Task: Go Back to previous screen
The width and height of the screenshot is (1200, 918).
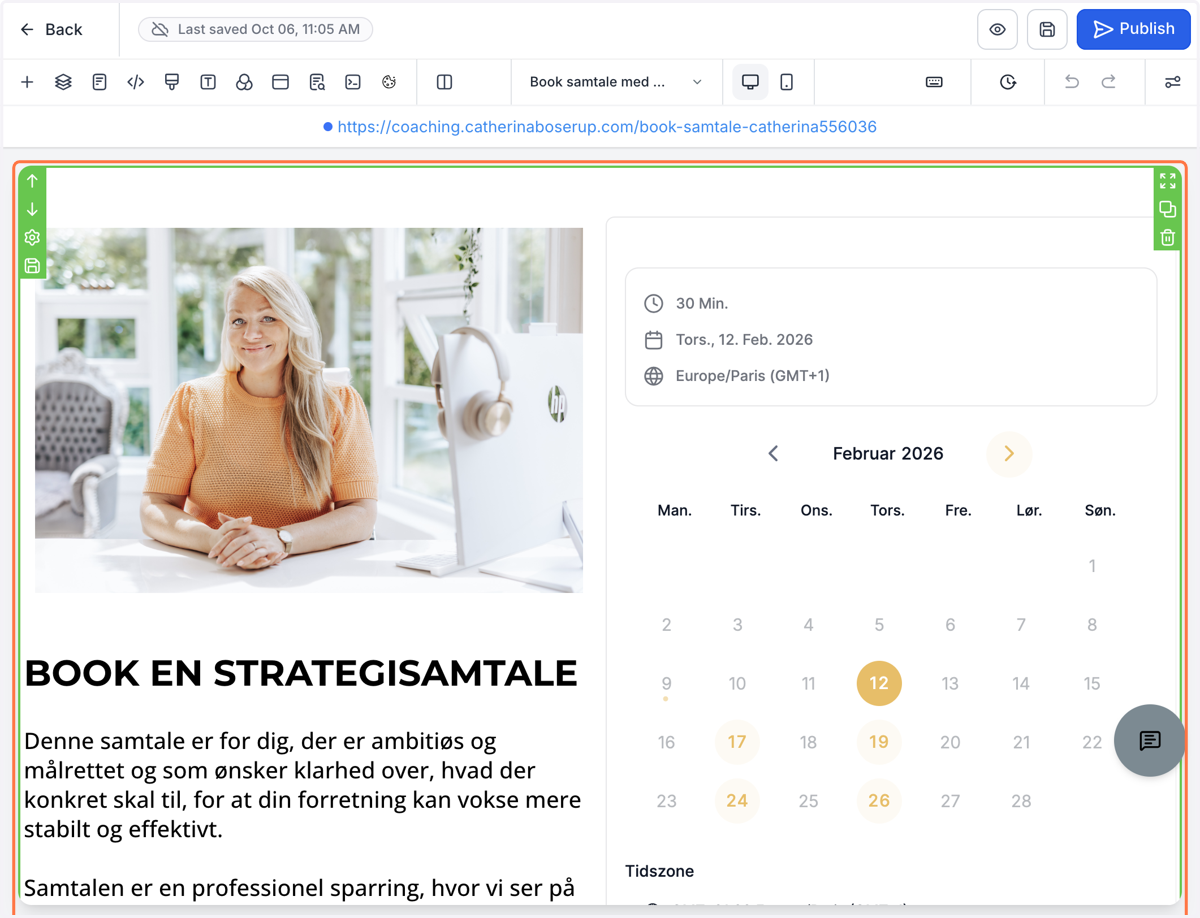Action: [51, 30]
